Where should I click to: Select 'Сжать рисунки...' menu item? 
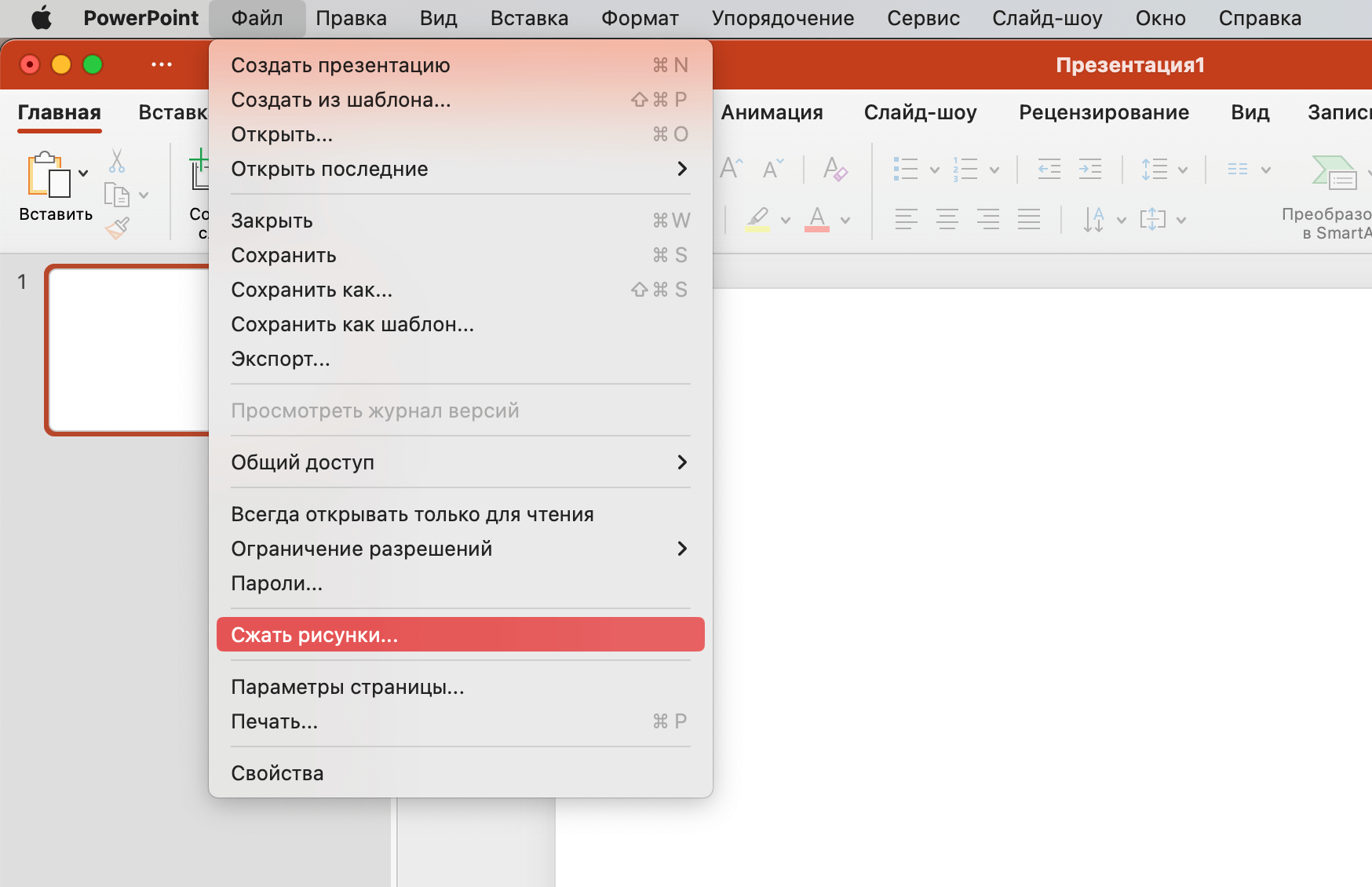pyautogui.click(x=459, y=635)
